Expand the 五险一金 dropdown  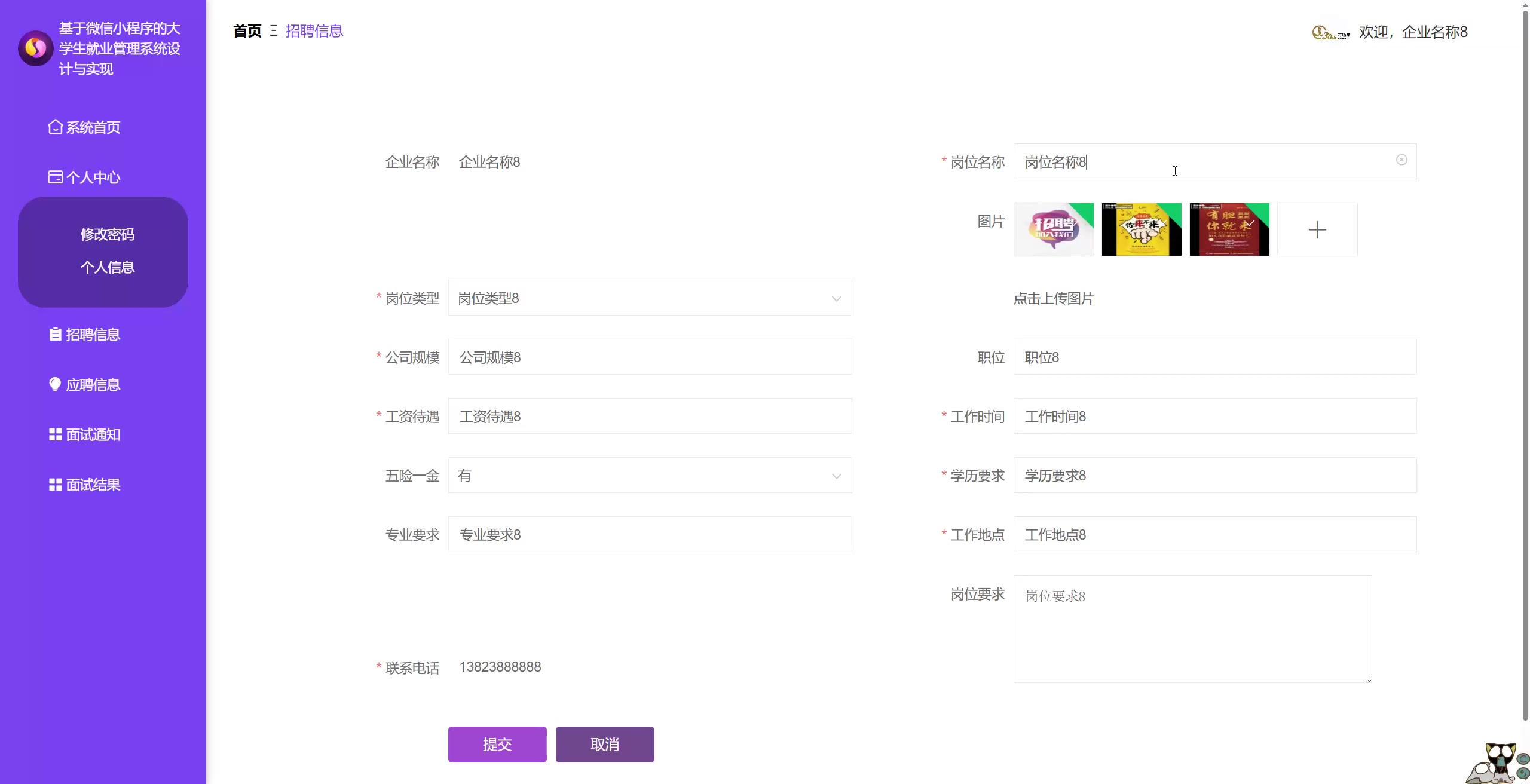point(650,476)
